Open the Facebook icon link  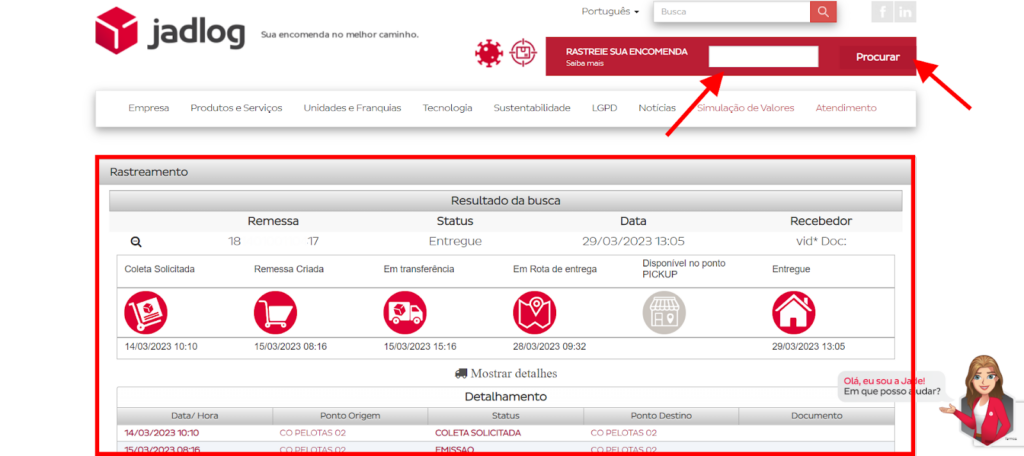tap(882, 12)
